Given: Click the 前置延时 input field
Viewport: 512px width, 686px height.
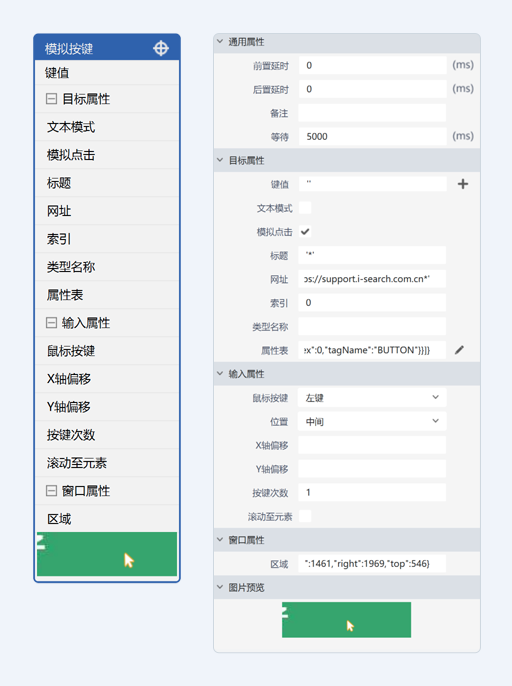Looking at the screenshot, I should point(372,65).
